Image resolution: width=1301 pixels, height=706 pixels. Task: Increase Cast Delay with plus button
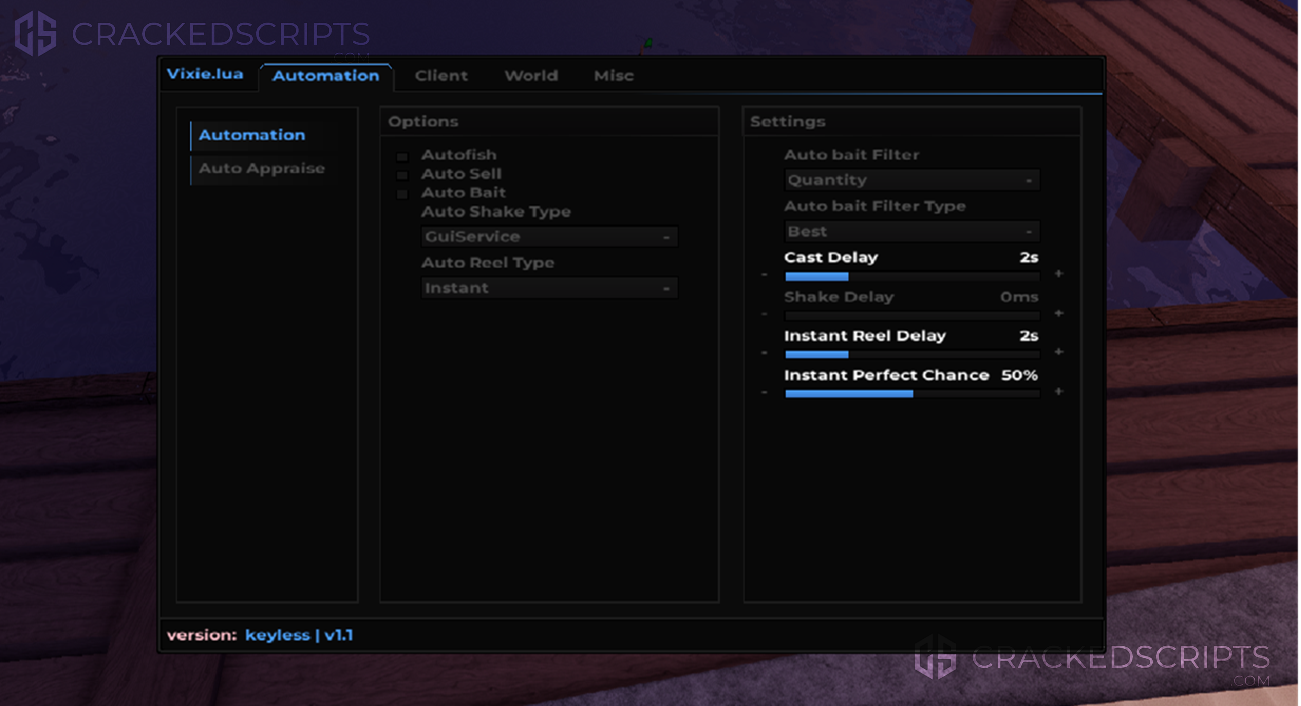[1059, 274]
